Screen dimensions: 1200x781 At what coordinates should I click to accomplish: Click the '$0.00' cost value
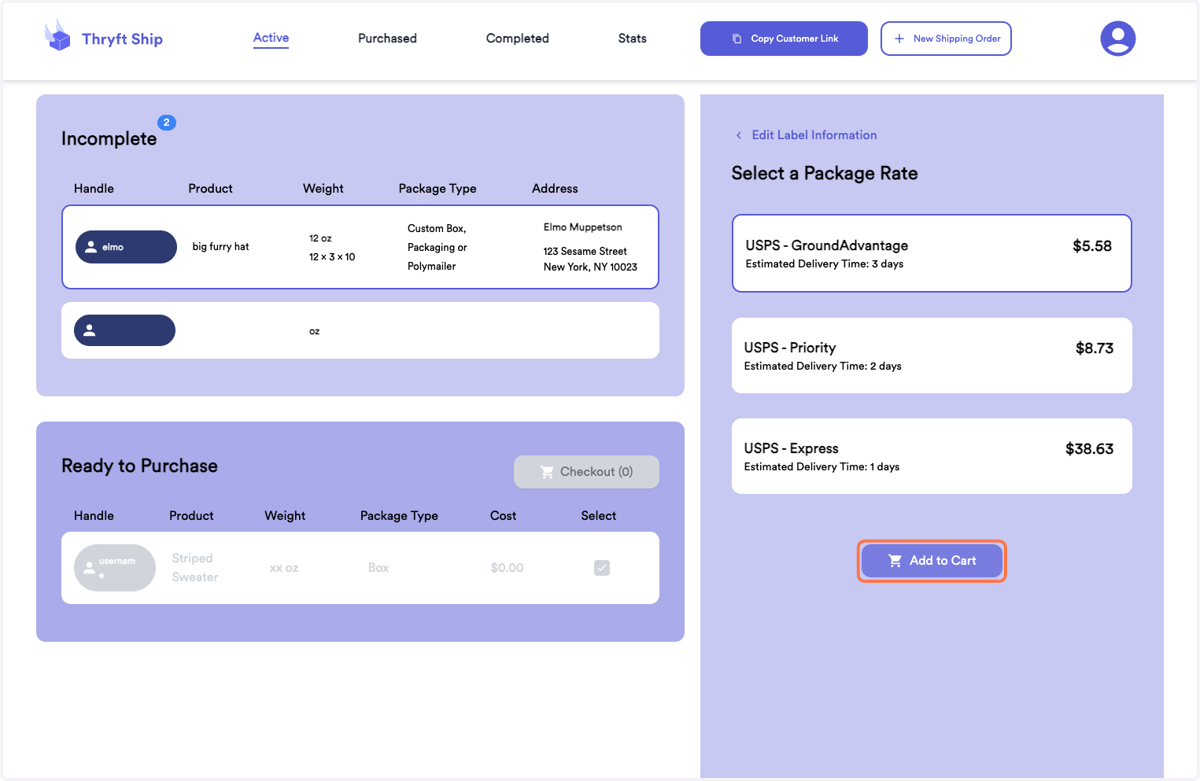point(507,568)
